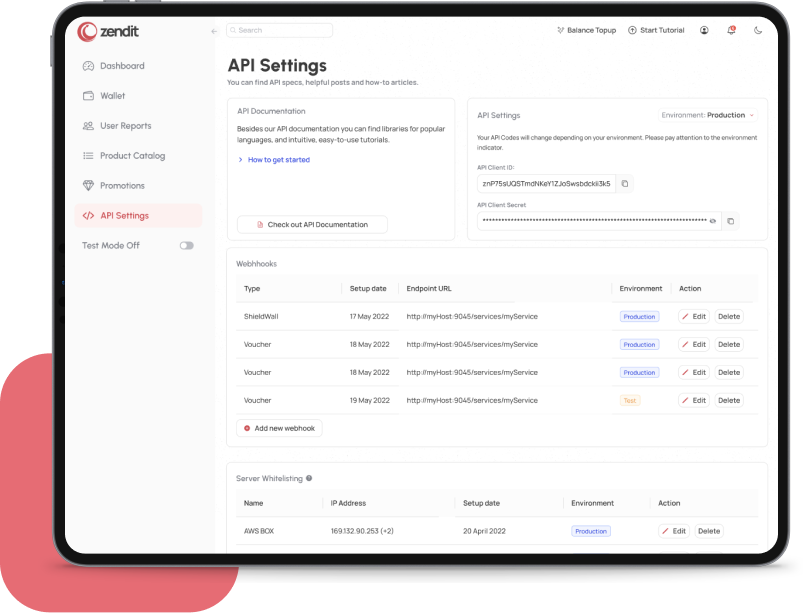Click Start Tutorial
The image size is (803, 613).
[656, 30]
